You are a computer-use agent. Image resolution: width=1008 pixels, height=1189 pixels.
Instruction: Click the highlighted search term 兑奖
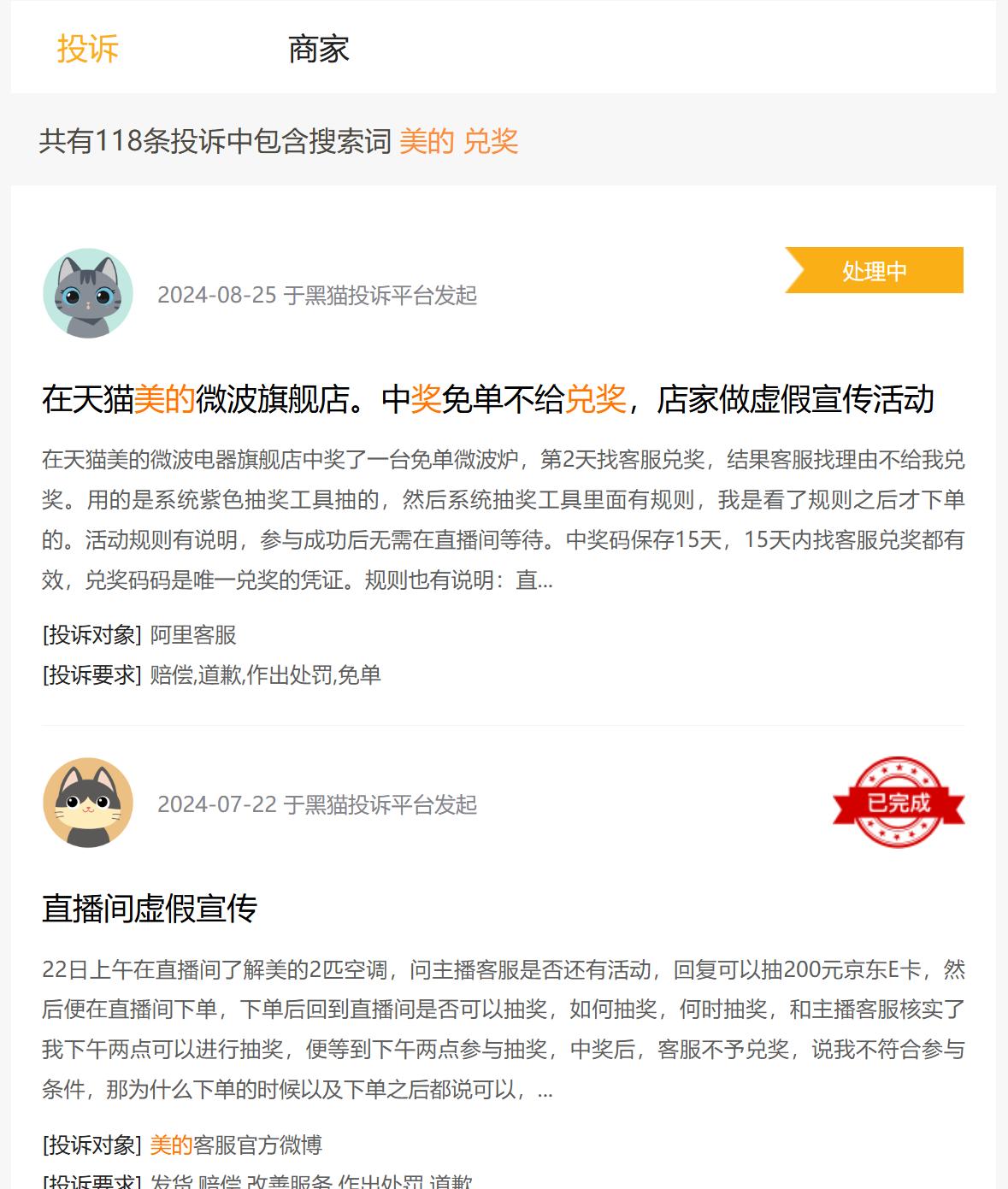coord(491,141)
